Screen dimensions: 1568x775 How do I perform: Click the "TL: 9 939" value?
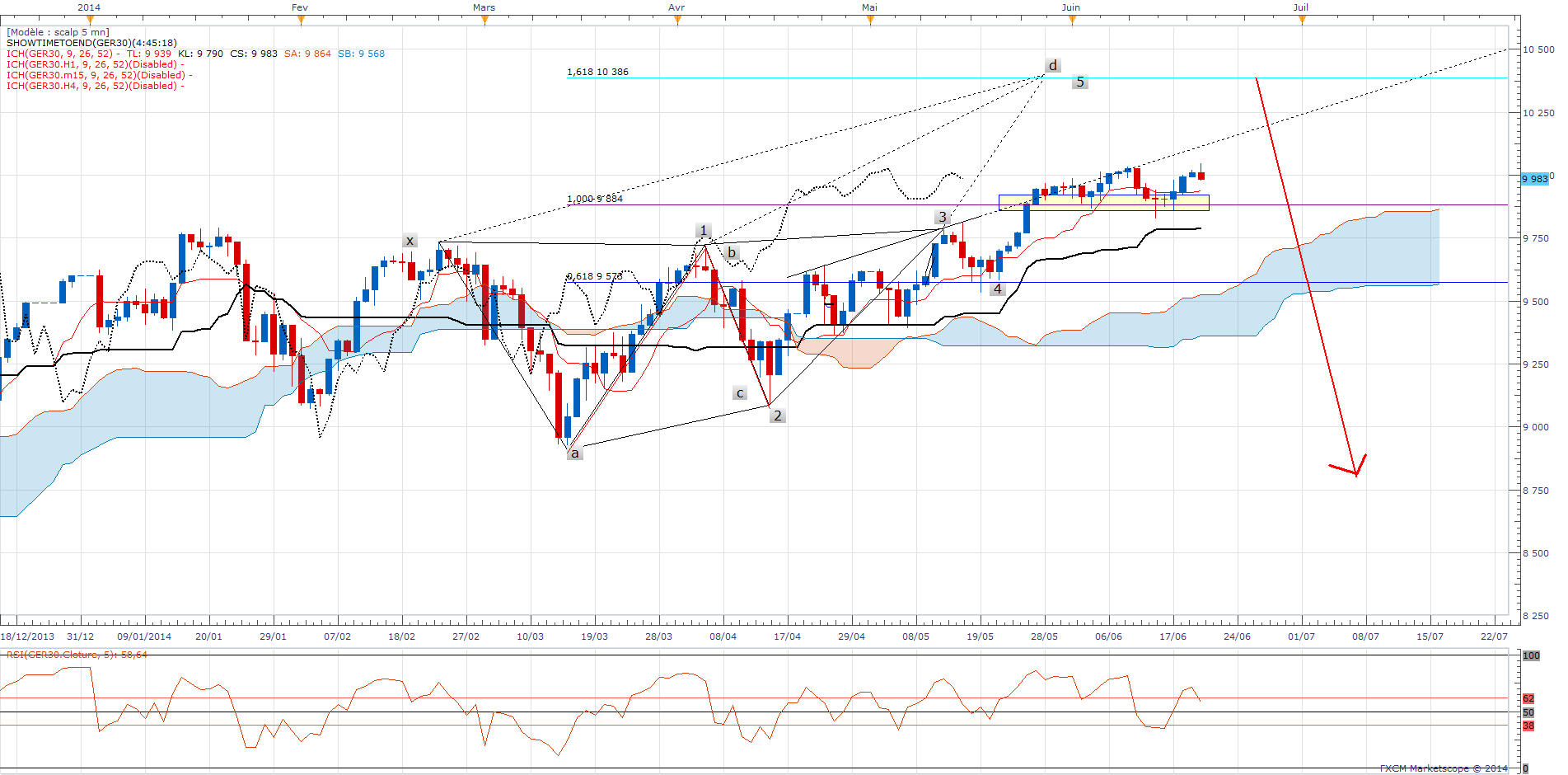pyautogui.click(x=149, y=54)
